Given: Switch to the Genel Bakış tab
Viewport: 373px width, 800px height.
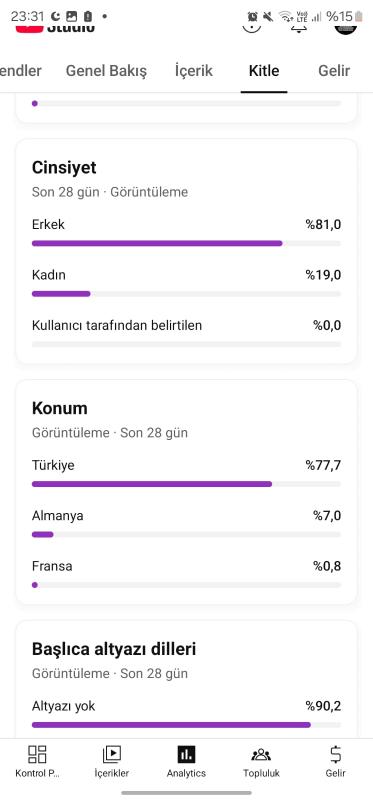Looking at the screenshot, I should 106,71.
